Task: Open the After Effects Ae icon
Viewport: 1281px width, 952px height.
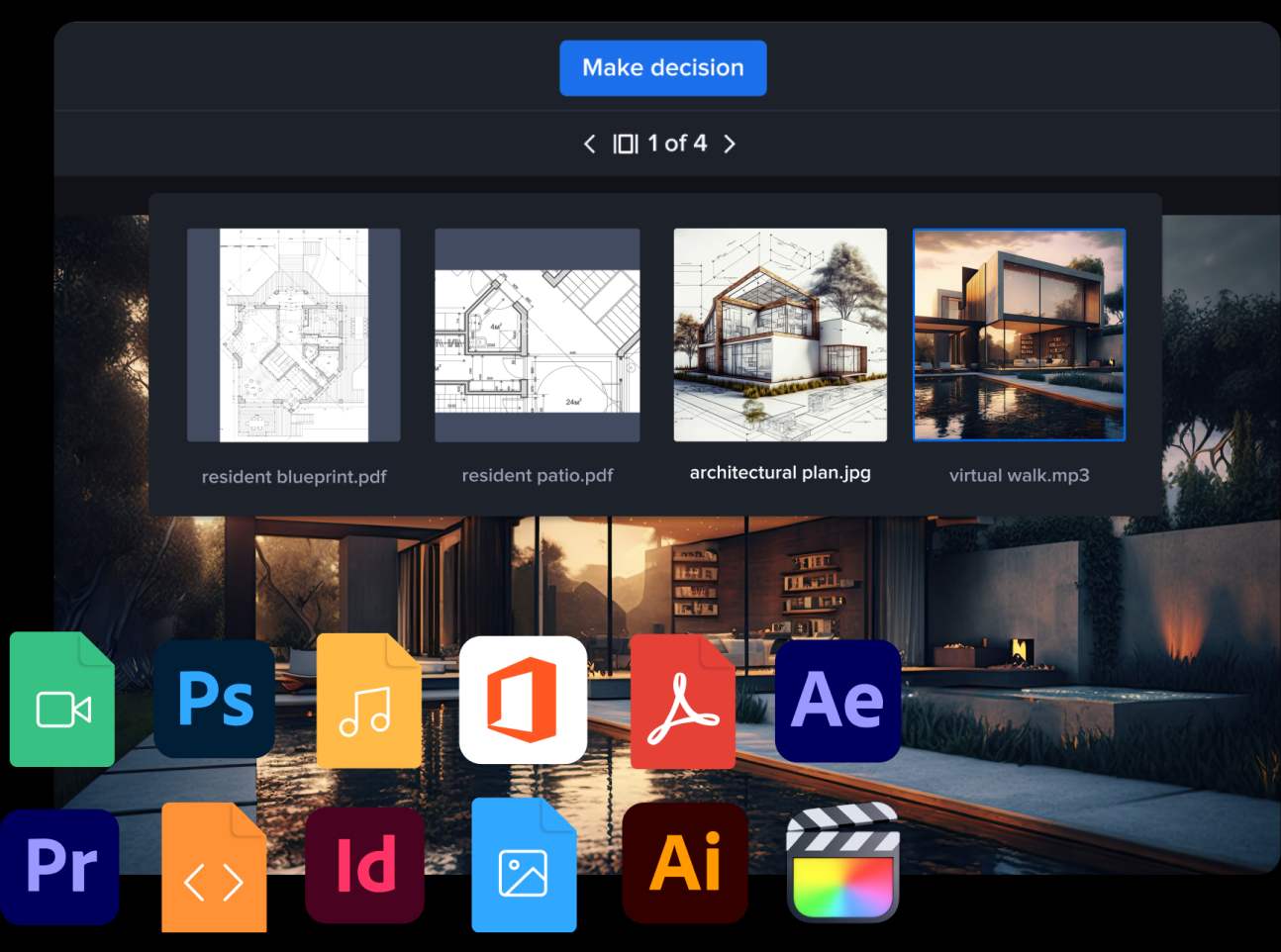Action: pos(838,700)
